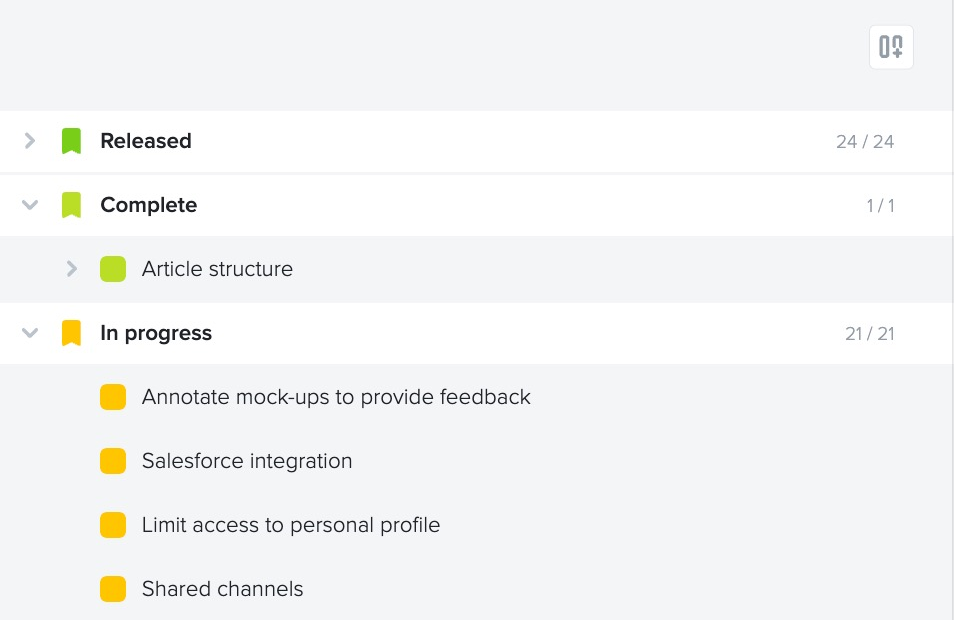Click the green Released bookmark icon

click(x=71, y=141)
